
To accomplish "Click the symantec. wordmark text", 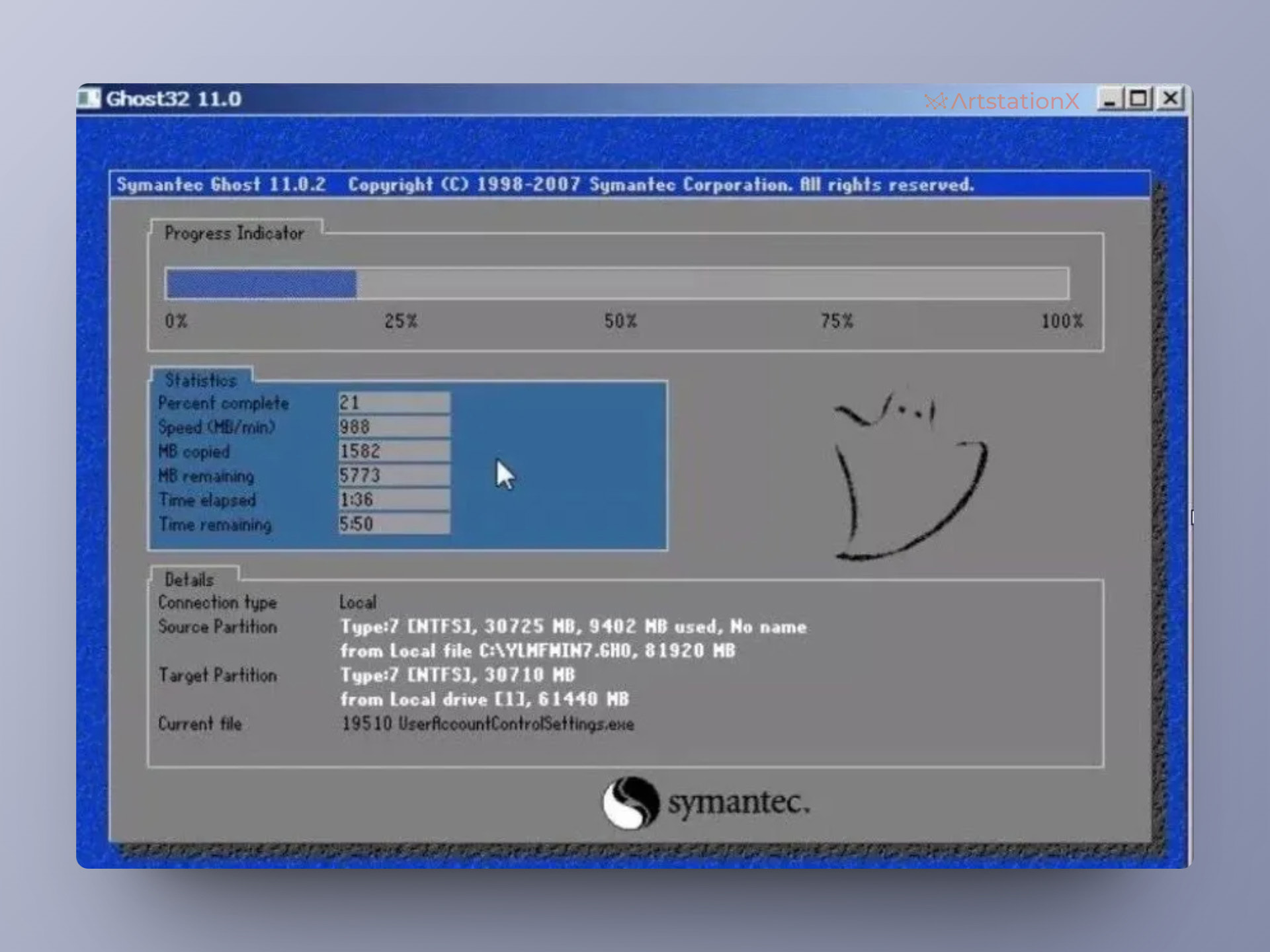I will click(739, 803).
